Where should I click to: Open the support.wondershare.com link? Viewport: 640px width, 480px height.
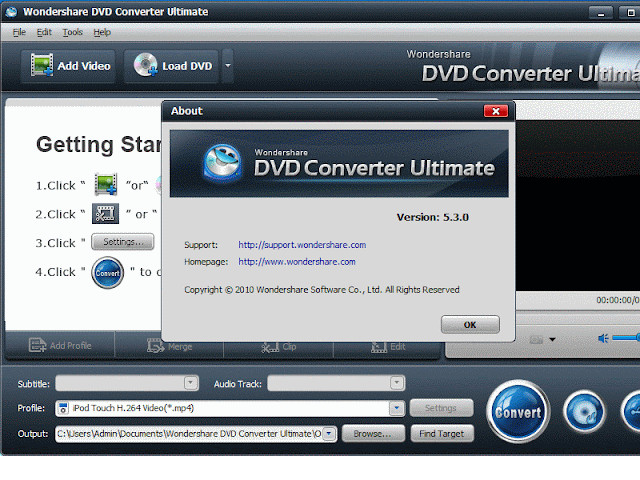coord(302,245)
